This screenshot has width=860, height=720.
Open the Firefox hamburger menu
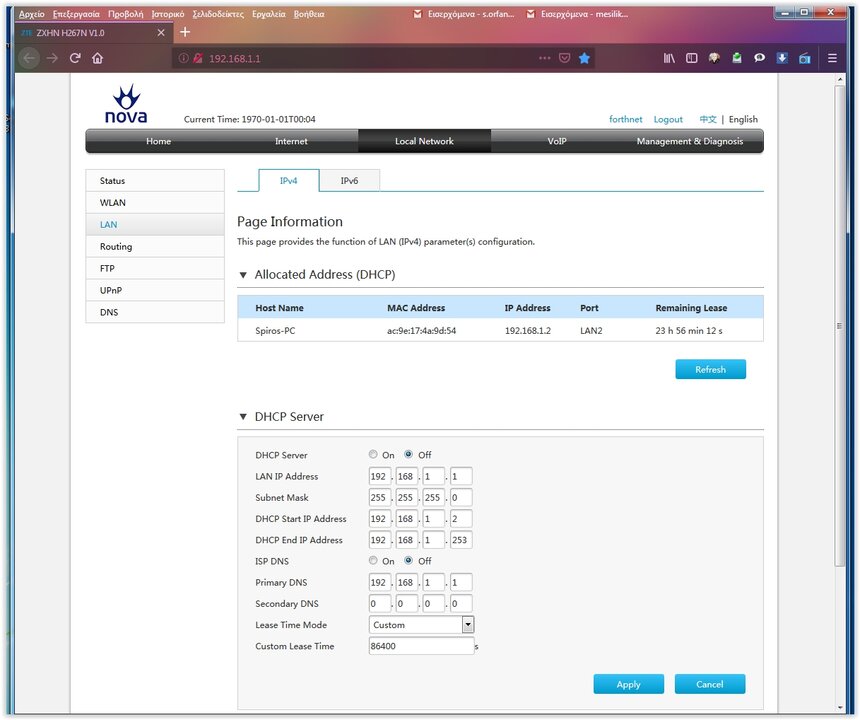pyautogui.click(x=832, y=58)
